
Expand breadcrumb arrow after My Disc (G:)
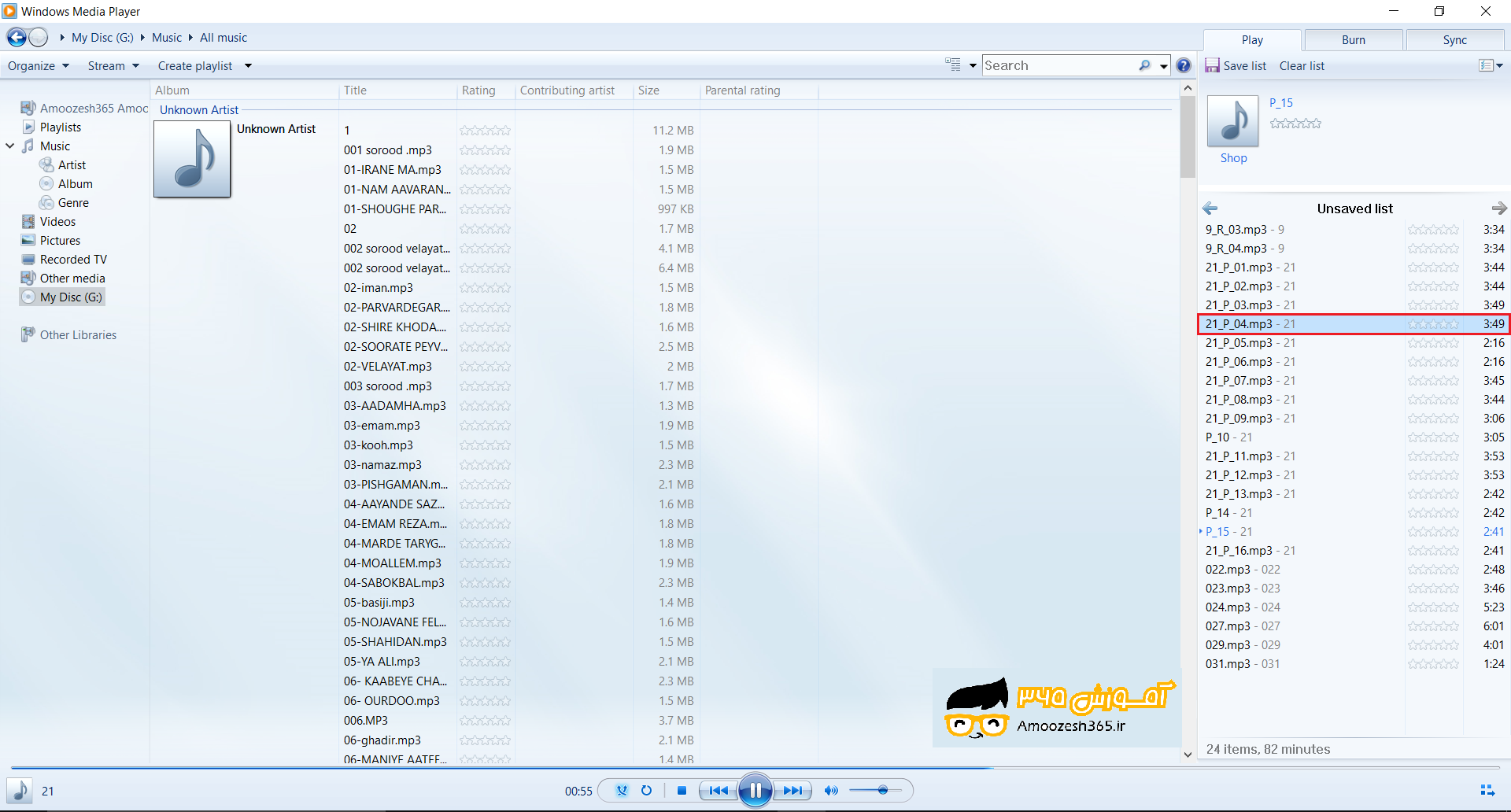coord(142,38)
